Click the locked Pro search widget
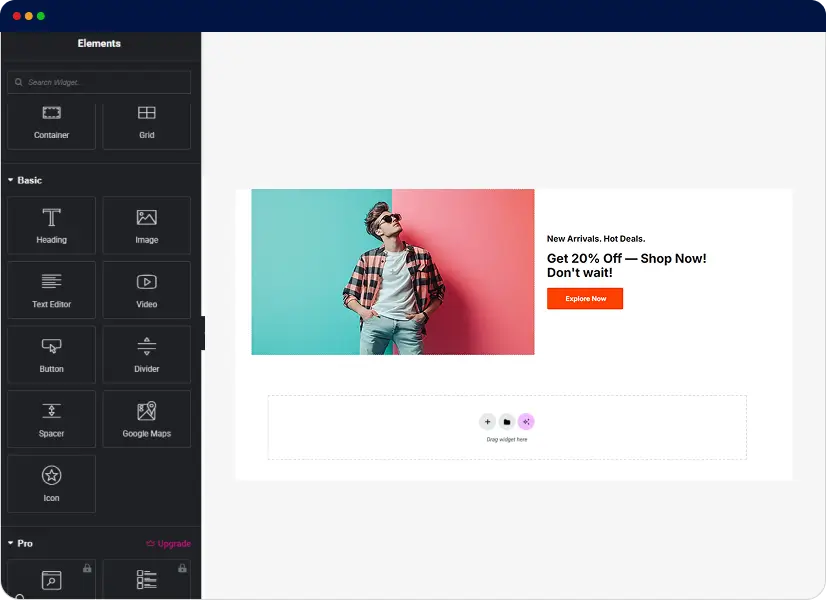 [x=51, y=579]
